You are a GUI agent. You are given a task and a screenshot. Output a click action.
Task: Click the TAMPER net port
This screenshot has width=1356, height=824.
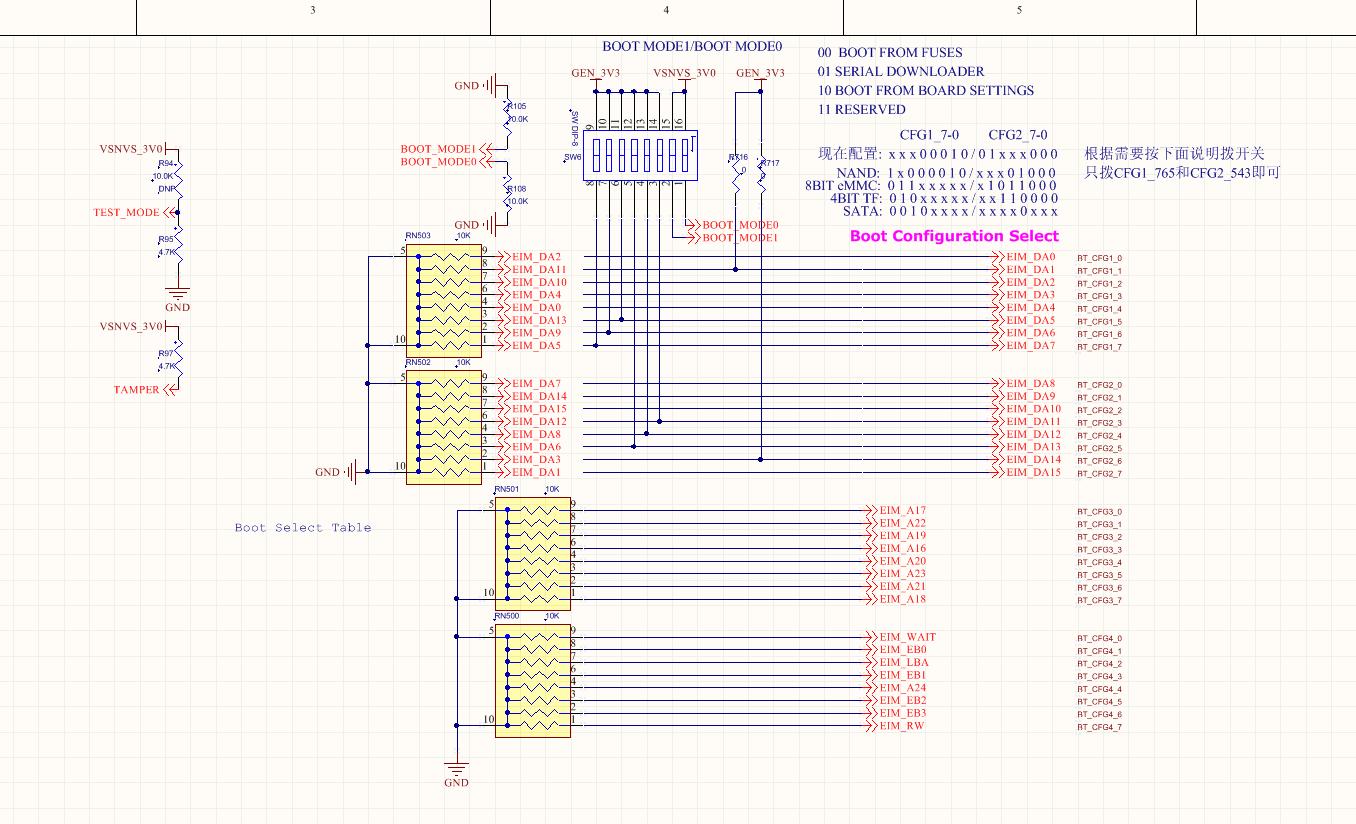point(144,390)
